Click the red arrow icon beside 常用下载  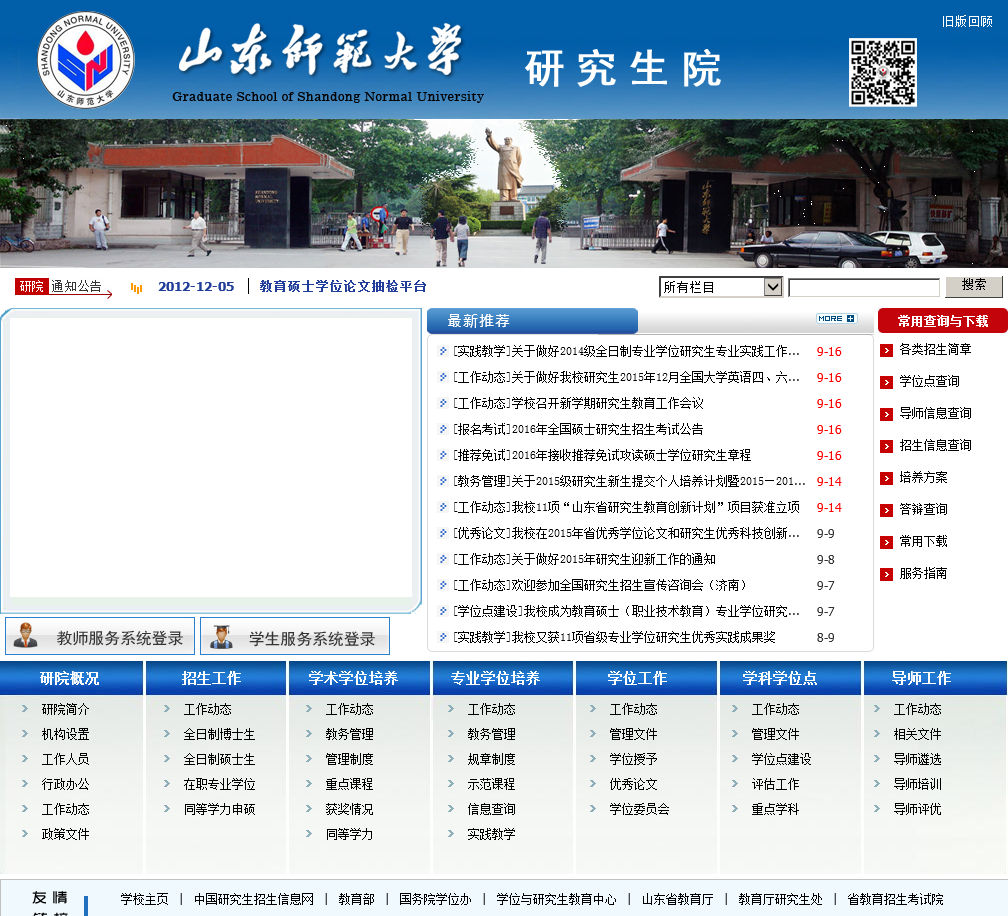click(886, 542)
